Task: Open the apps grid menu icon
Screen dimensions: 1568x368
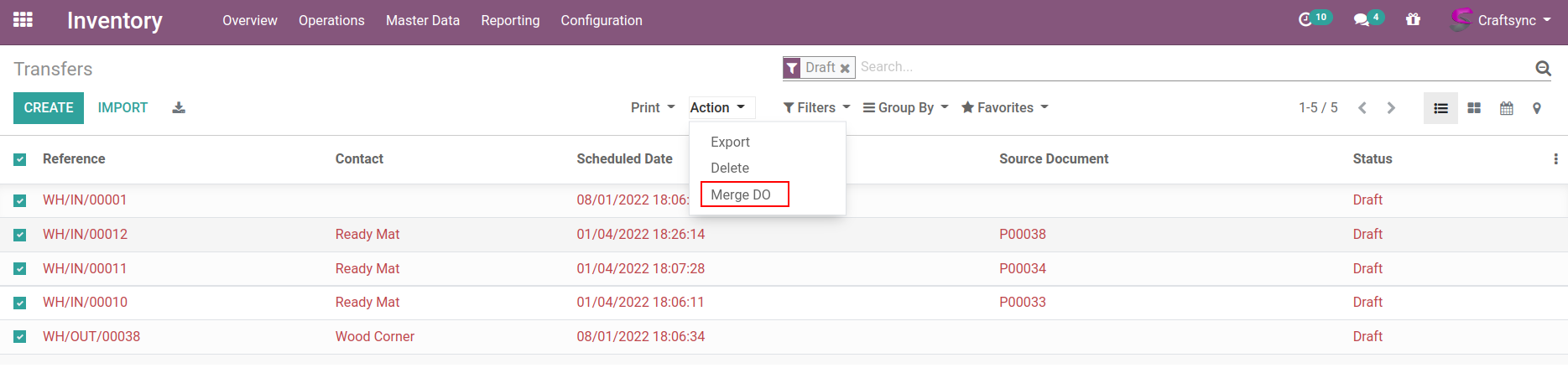Action: click(x=23, y=19)
